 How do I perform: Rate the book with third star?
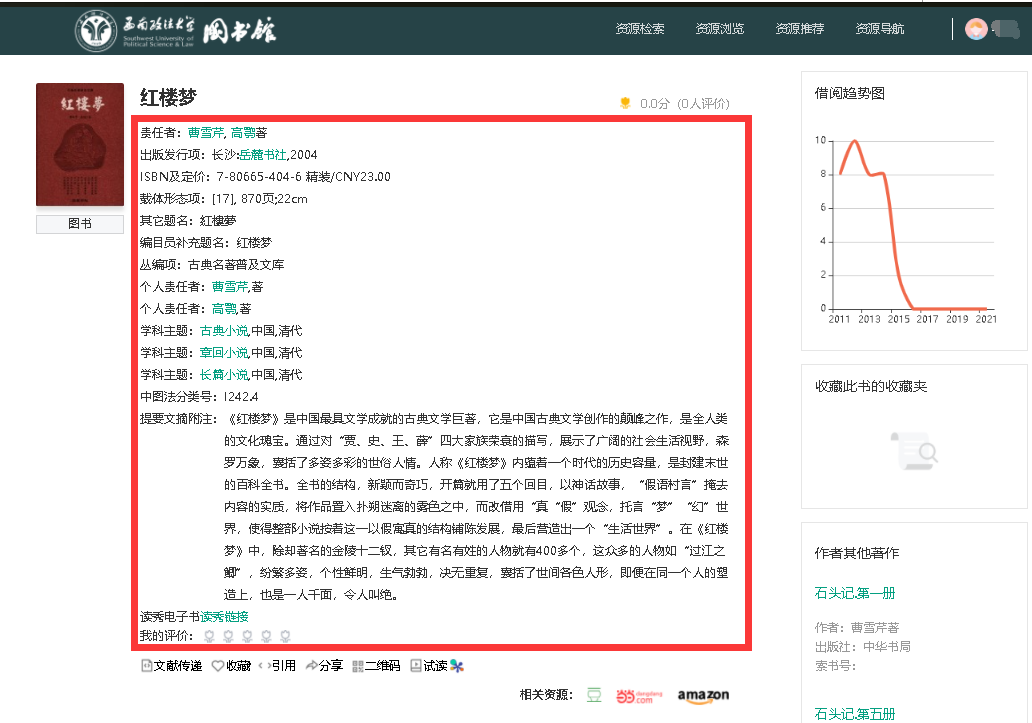click(247, 636)
